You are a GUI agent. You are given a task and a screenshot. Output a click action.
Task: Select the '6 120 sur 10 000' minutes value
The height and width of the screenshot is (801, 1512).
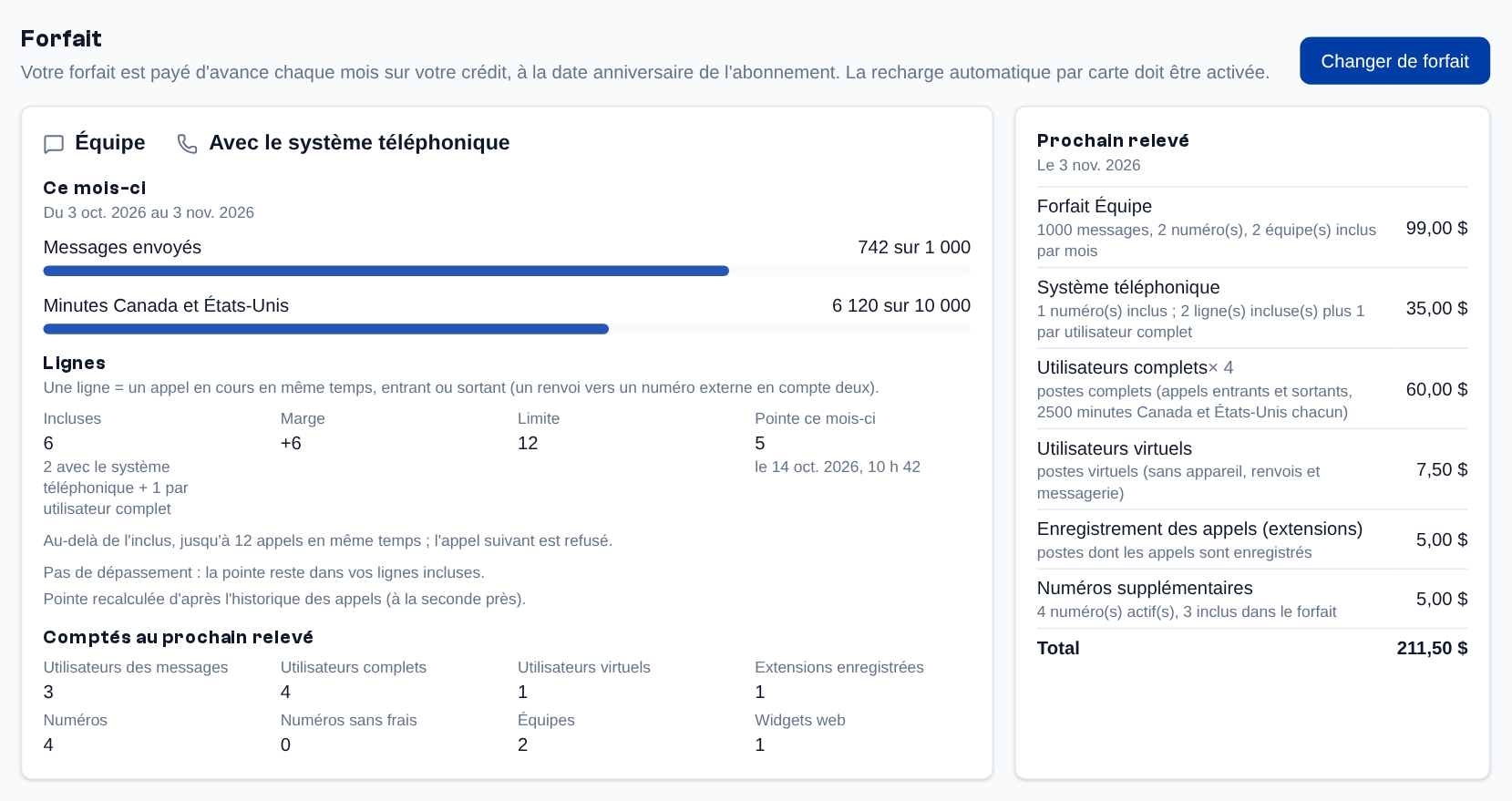tap(901, 305)
